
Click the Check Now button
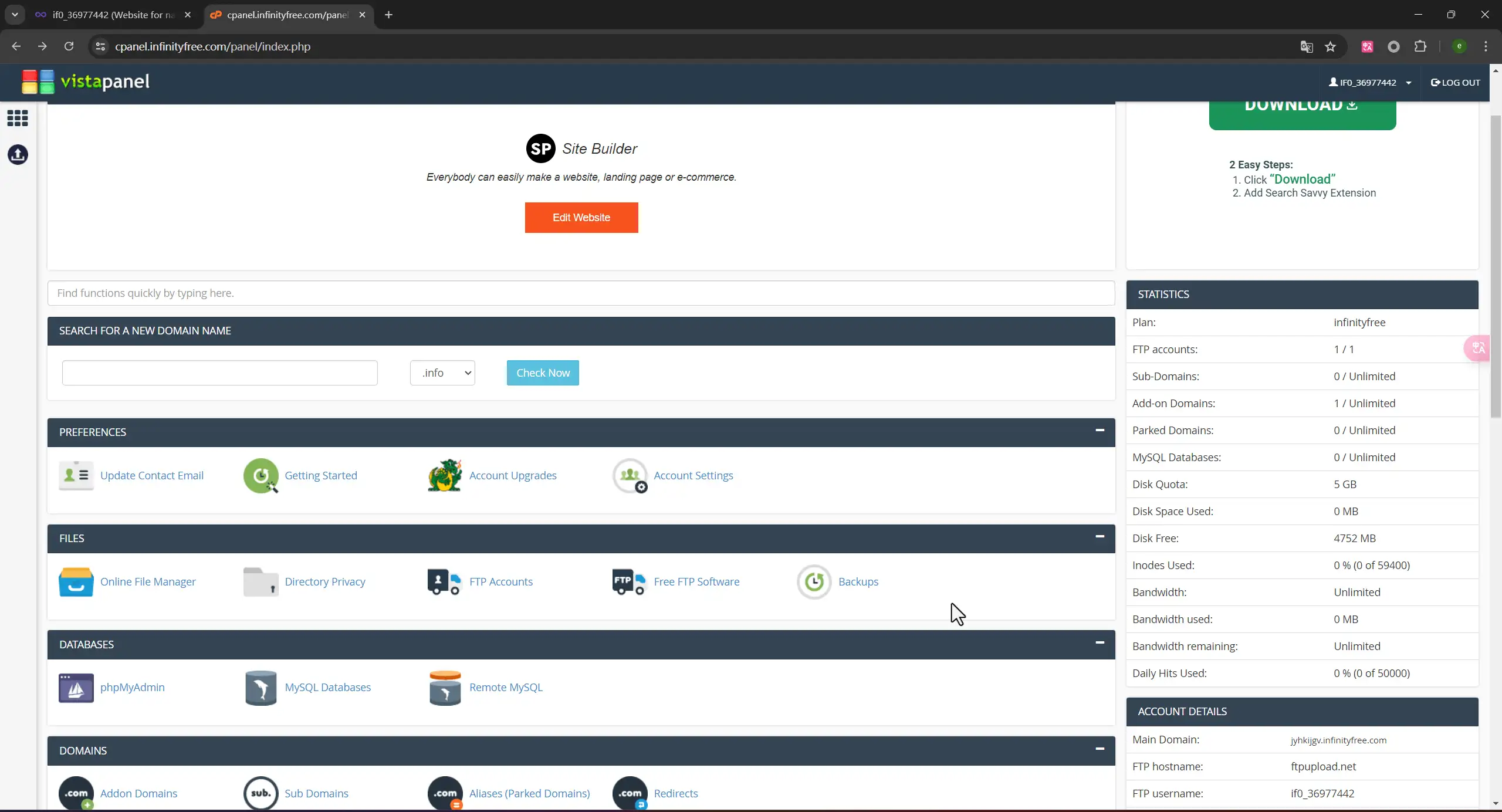(543, 373)
